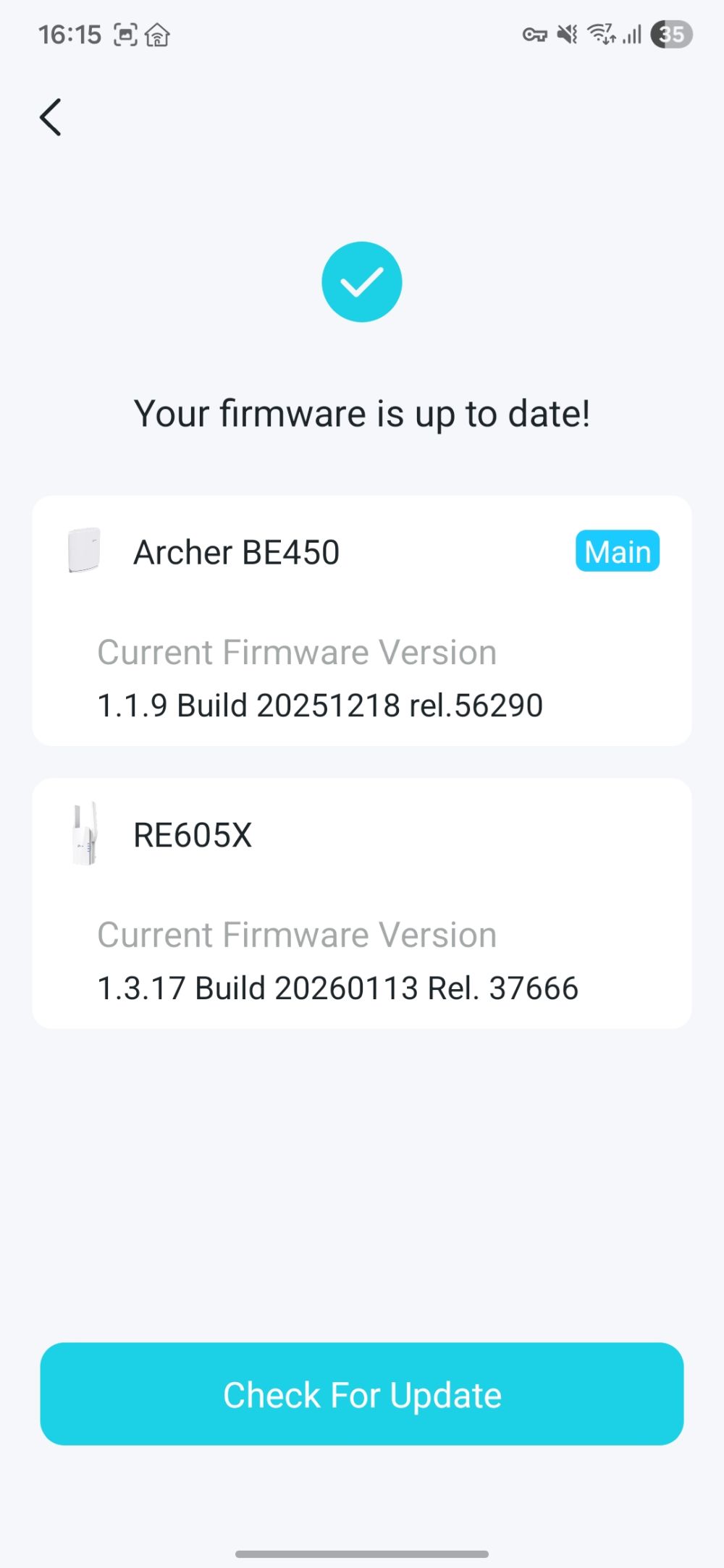Tap RE605X firmware version 1.3.17 text

pyautogui.click(x=337, y=988)
